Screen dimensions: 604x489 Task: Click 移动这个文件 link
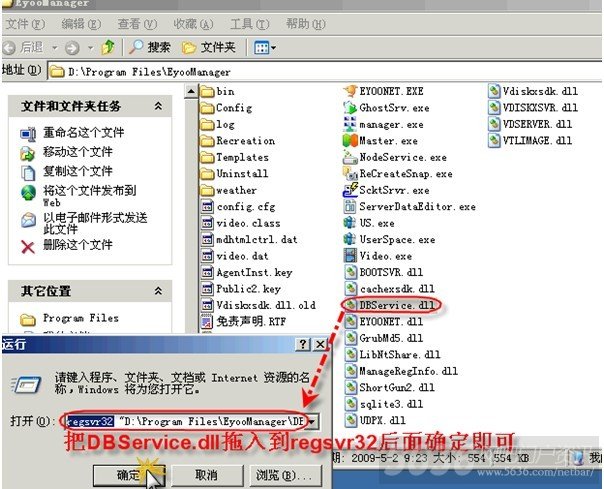coord(77,152)
